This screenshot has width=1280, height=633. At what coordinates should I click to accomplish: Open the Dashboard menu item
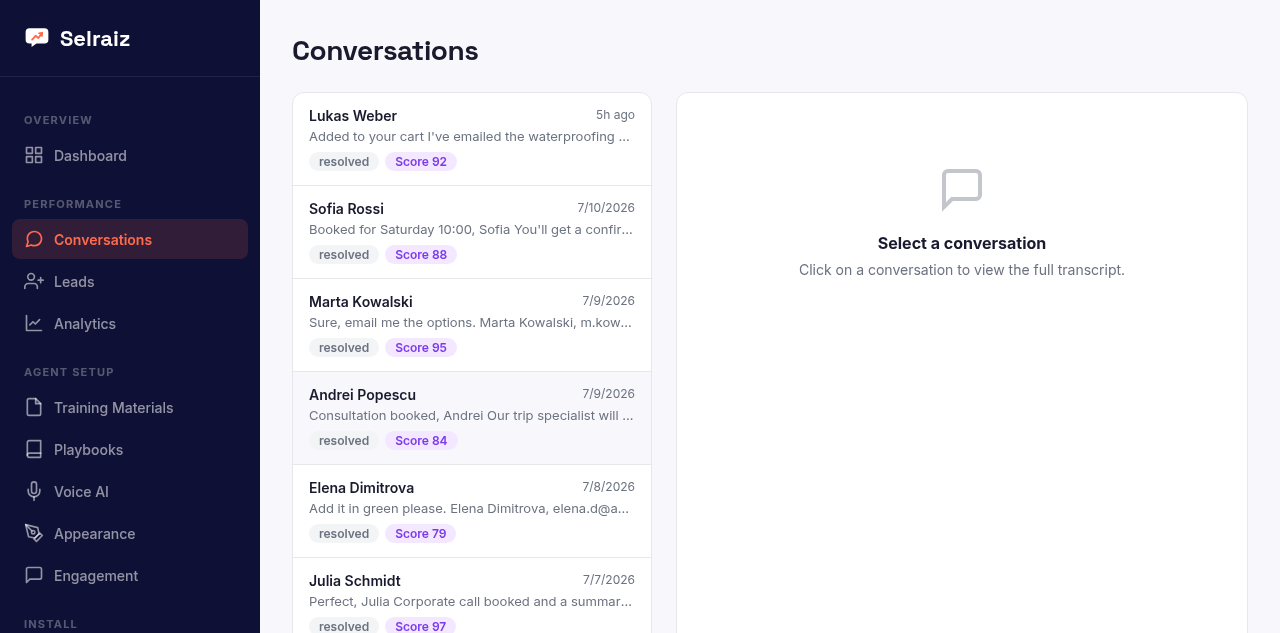click(x=130, y=155)
